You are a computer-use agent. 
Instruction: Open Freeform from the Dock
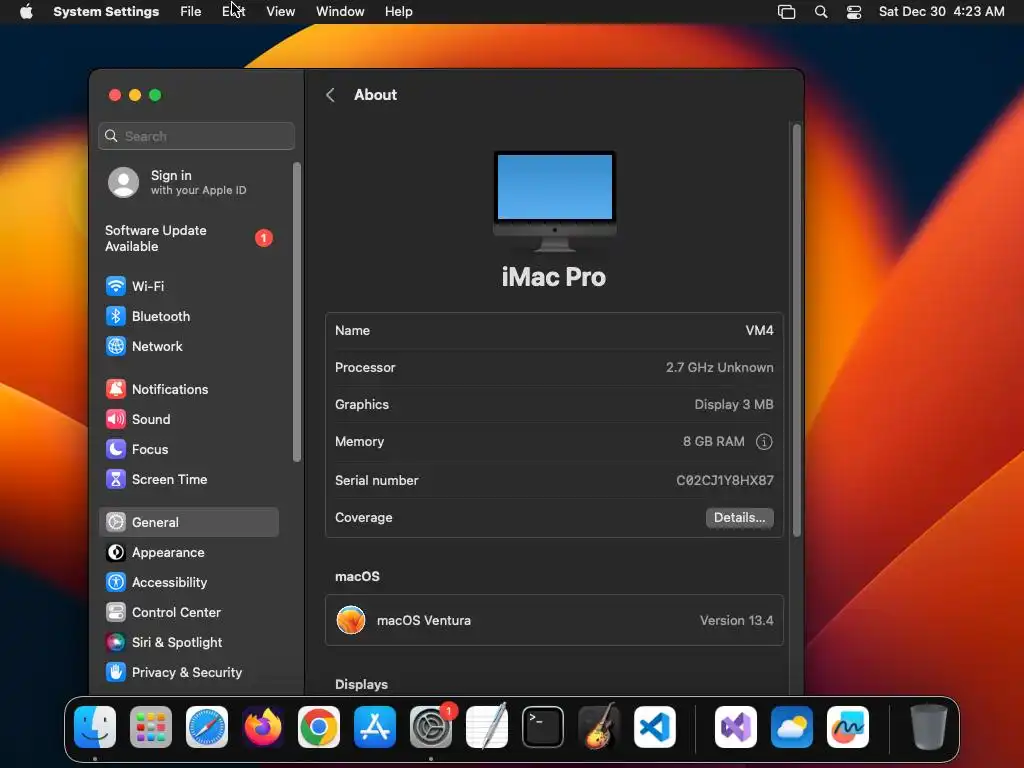(848, 727)
